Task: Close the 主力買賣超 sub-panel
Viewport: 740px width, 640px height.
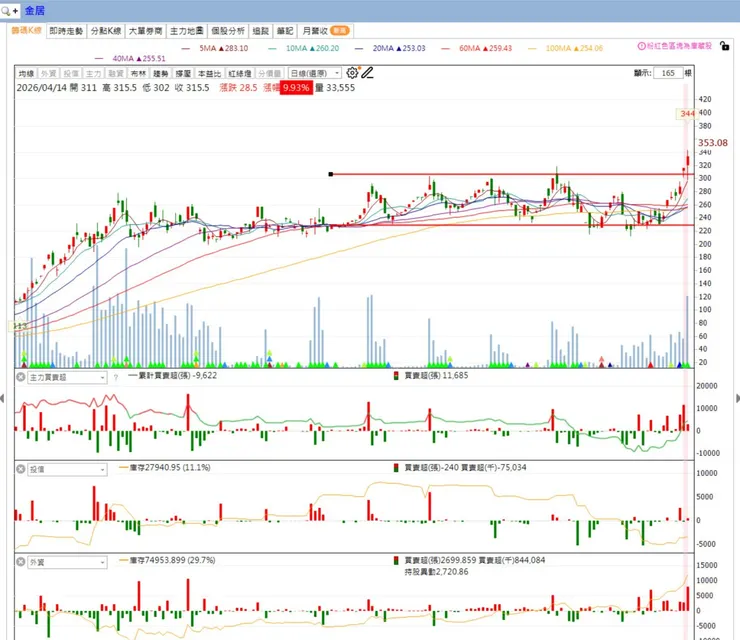Action: 21,377
